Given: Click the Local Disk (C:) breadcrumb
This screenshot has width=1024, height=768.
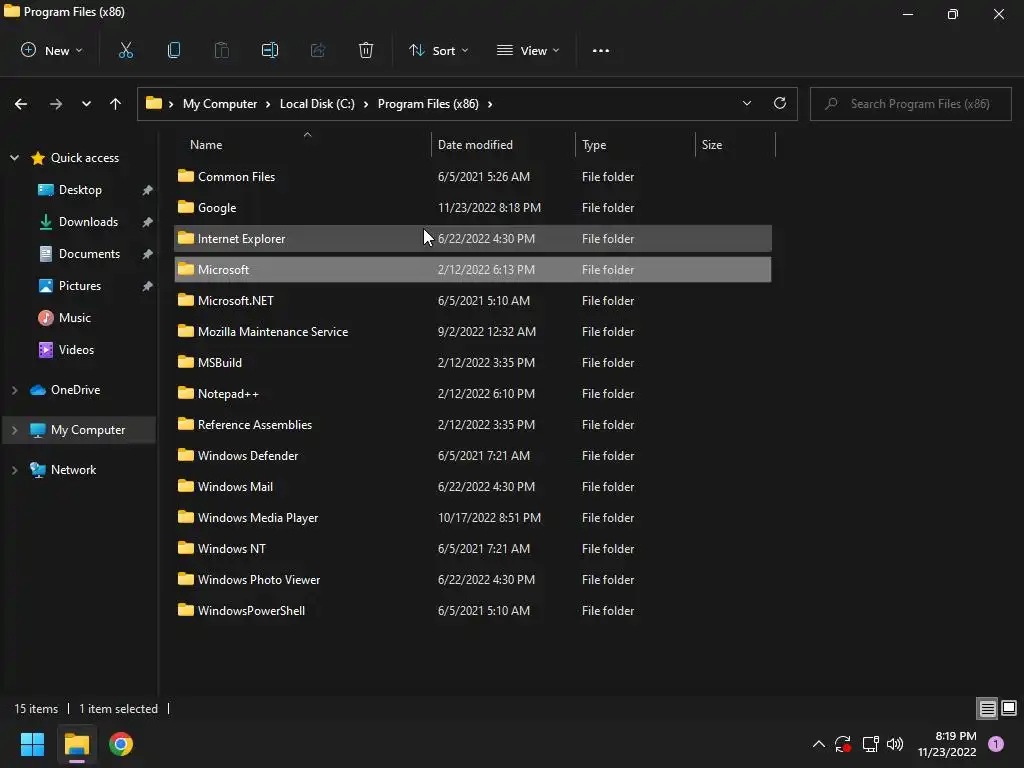Looking at the screenshot, I should tap(317, 104).
